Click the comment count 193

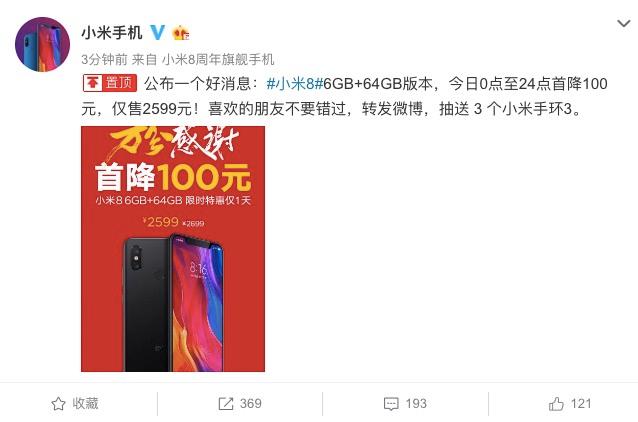(x=416, y=403)
